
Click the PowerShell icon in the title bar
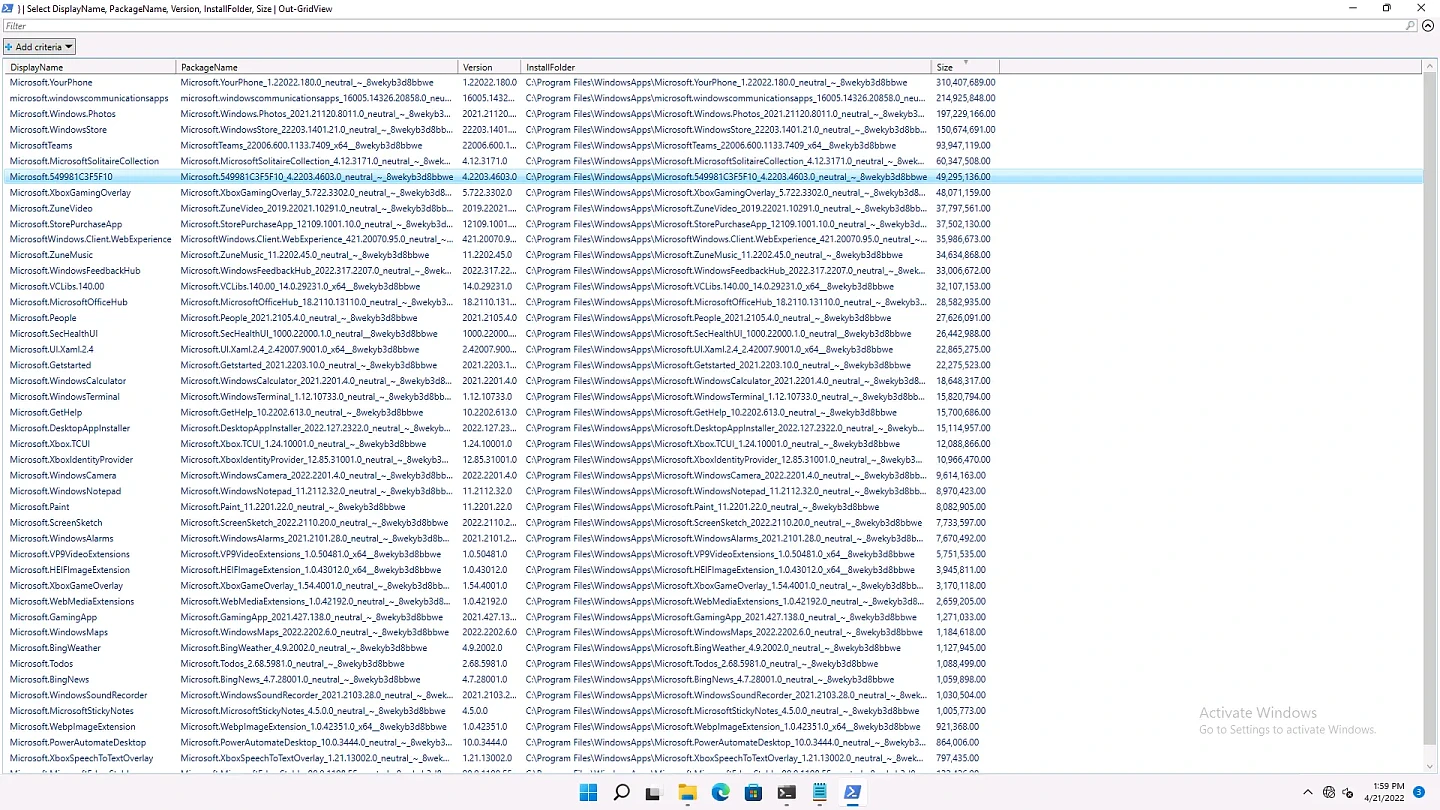(x=8, y=8)
